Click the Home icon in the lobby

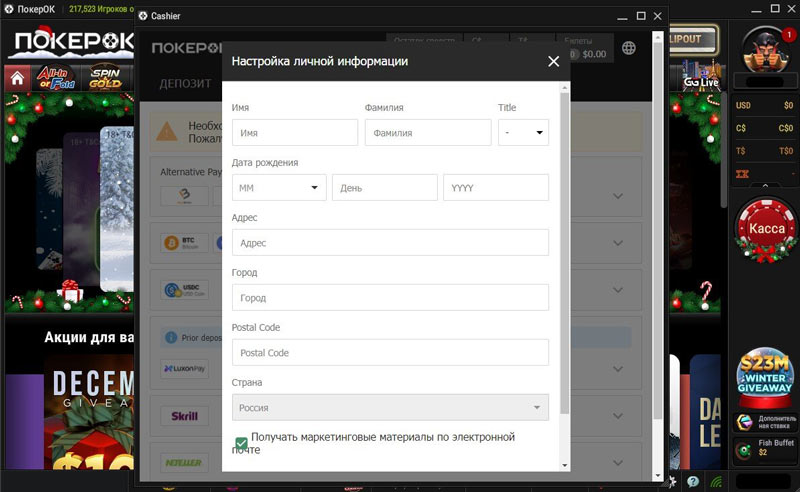click(17, 79)
